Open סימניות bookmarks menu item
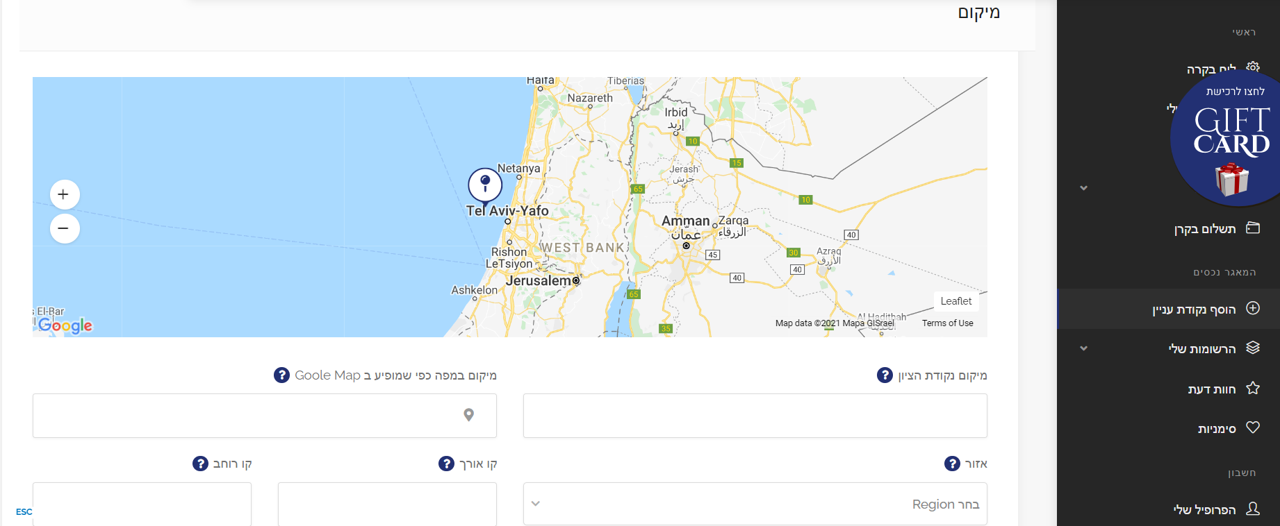Image resolution: width=1280 pixels, height=526 pixels. click(1216, 429)
